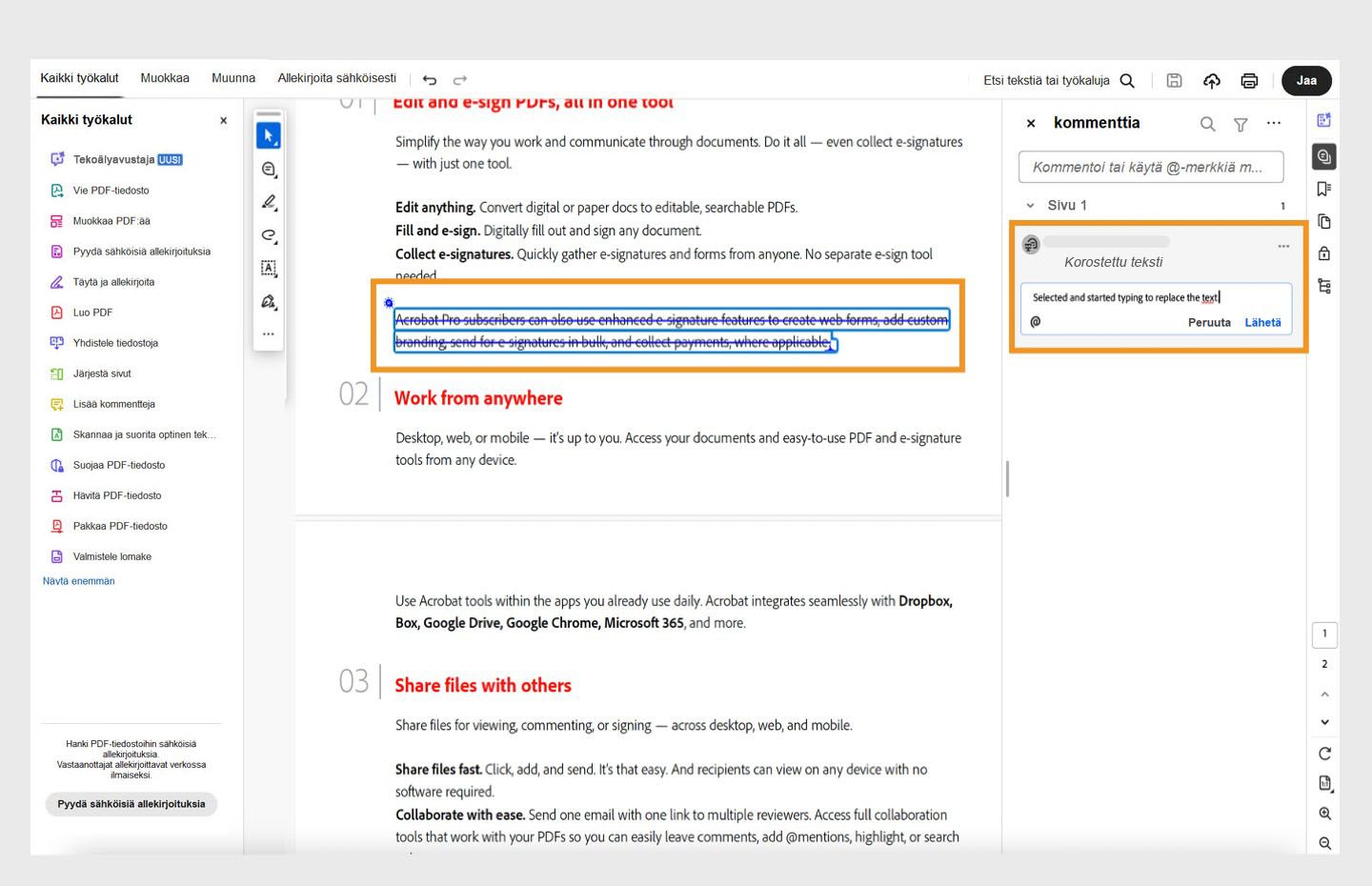Open the Luo PDF tool

click(x=81, y=312)
